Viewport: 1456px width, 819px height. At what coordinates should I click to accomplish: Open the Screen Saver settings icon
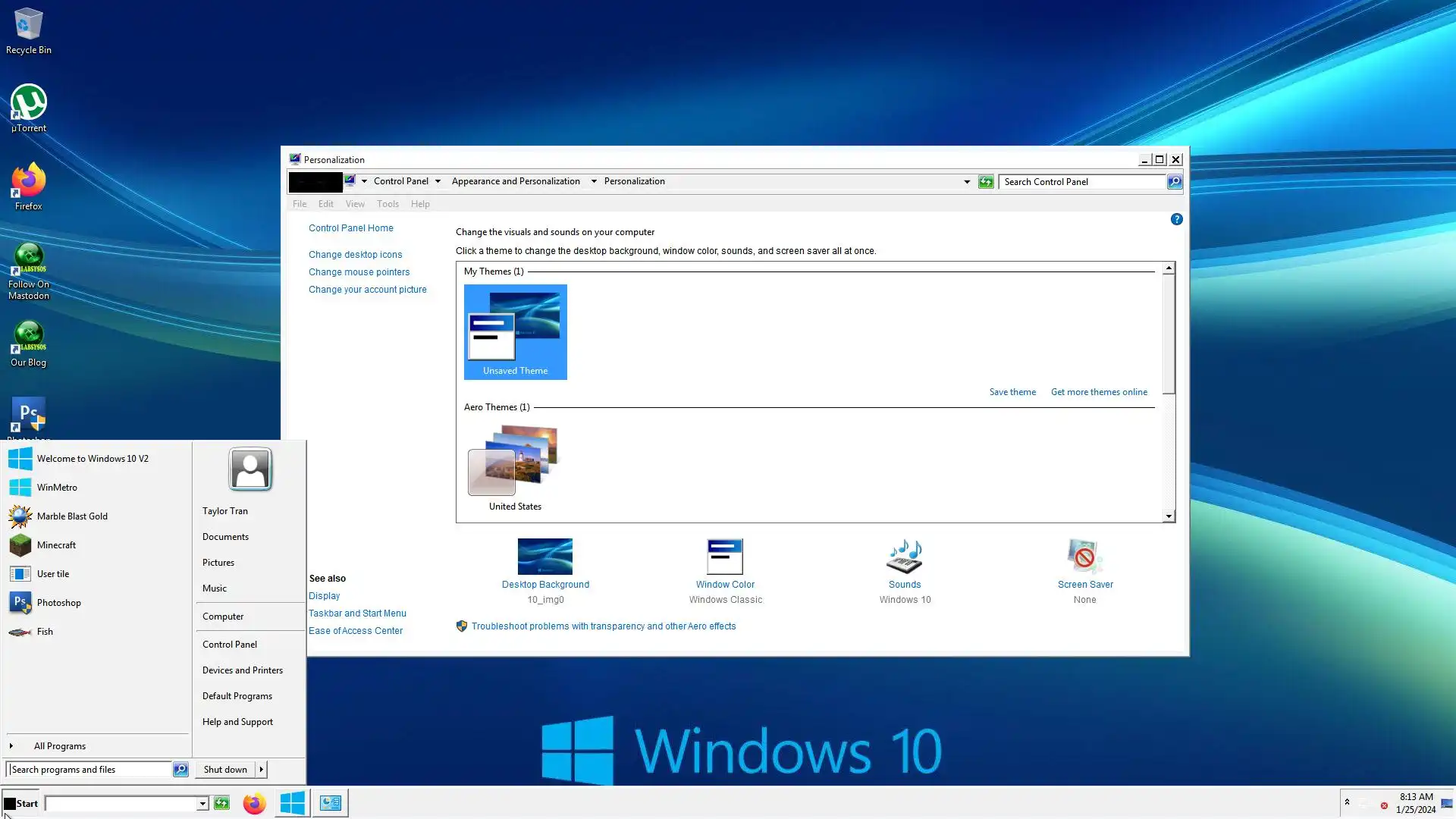point(1084,557)
